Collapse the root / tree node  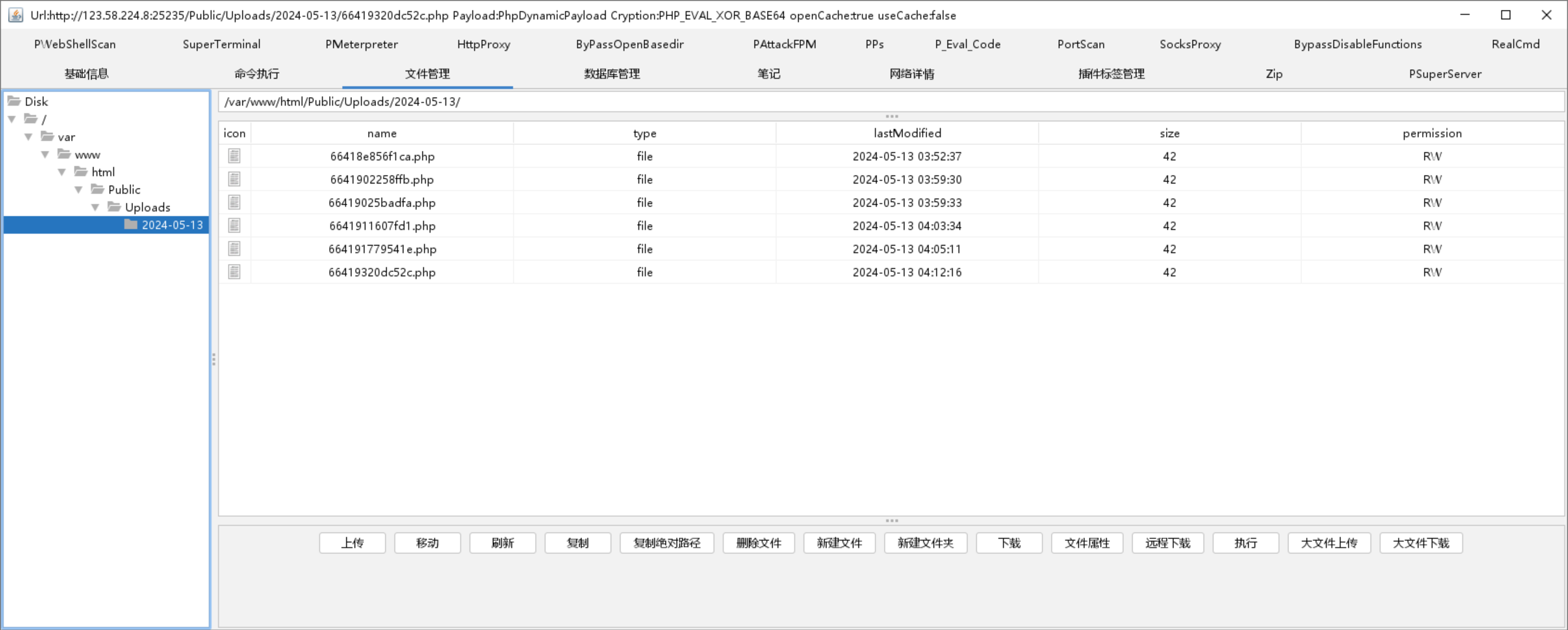point(12,119)
